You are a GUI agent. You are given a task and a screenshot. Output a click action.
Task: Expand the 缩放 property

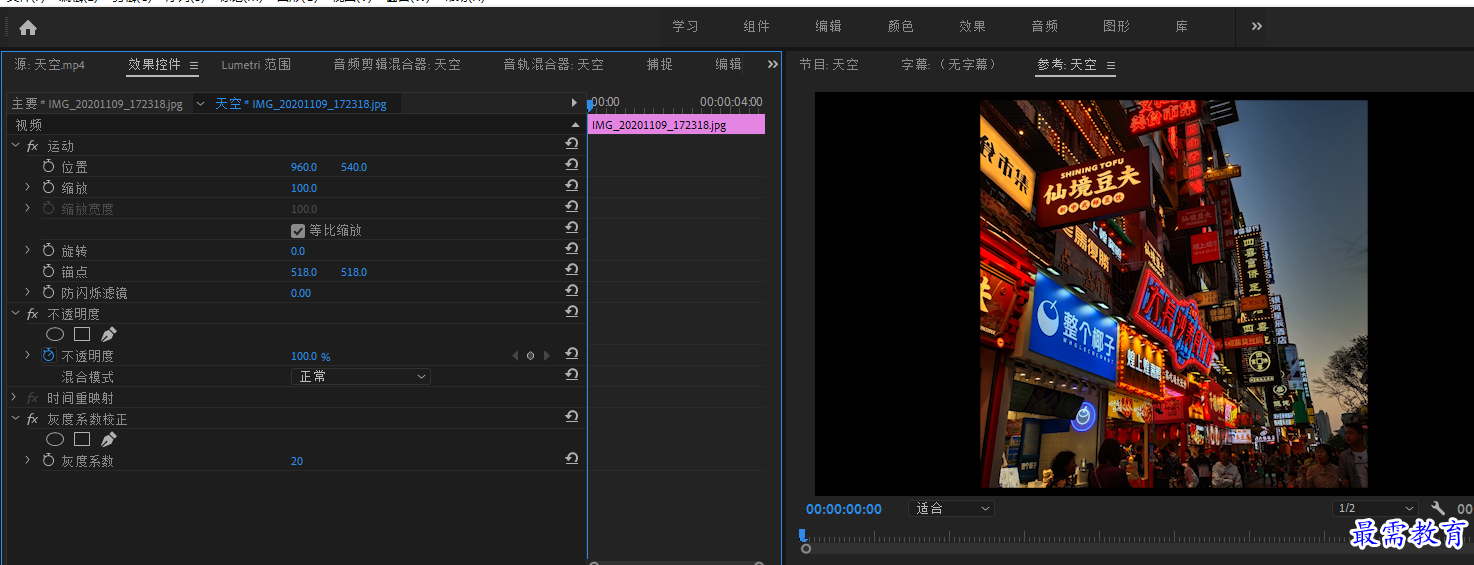[x=28, y=188]
